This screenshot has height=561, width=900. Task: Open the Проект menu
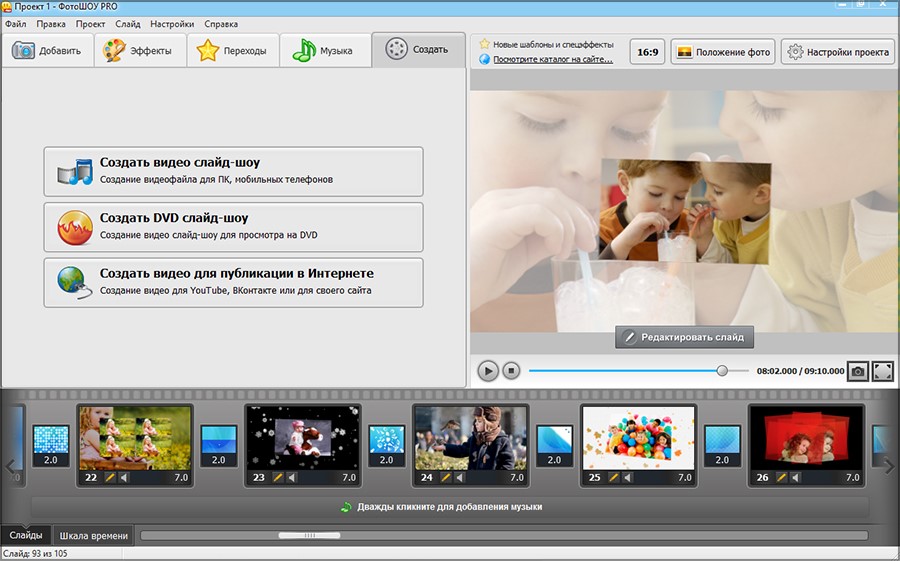coord(90,24)
